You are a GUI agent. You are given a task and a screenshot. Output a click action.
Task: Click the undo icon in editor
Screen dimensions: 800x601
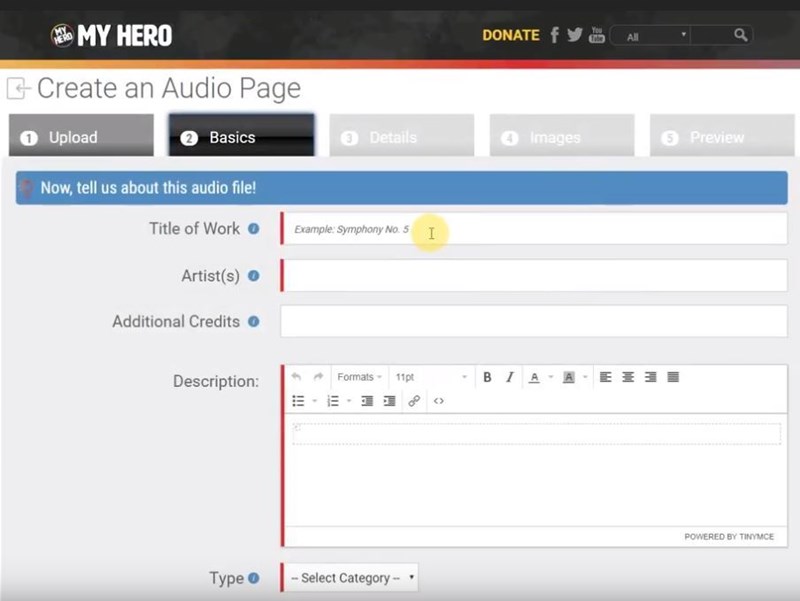click(x=296, y=377)
